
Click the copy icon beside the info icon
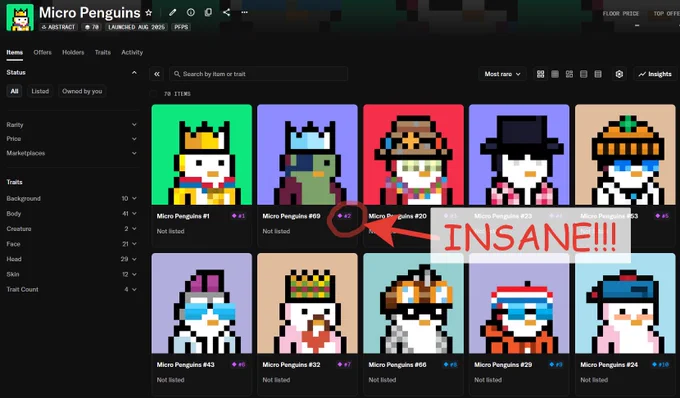coord(208,12)
